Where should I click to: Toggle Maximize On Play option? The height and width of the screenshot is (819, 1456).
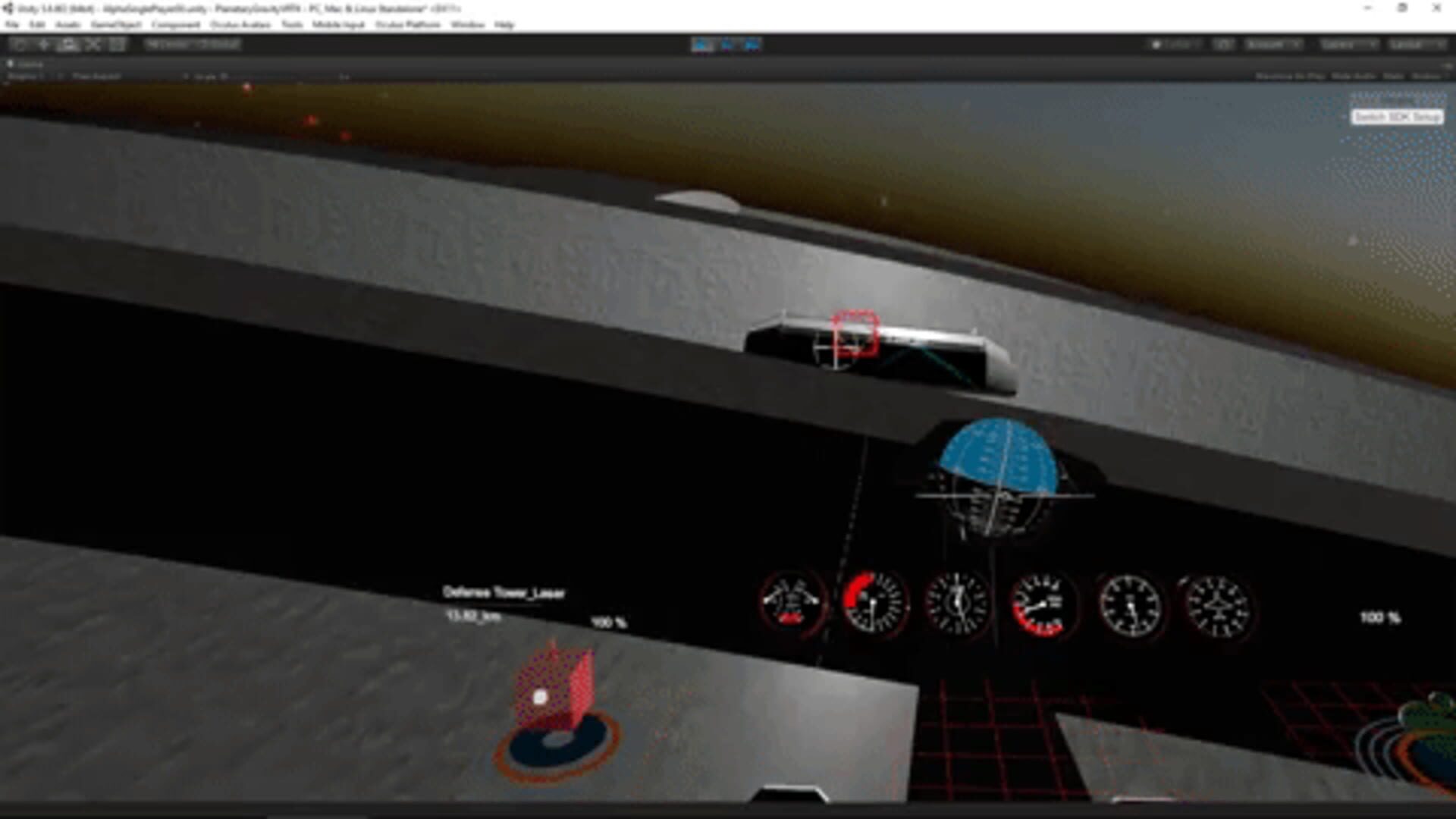click(1289, 77)
